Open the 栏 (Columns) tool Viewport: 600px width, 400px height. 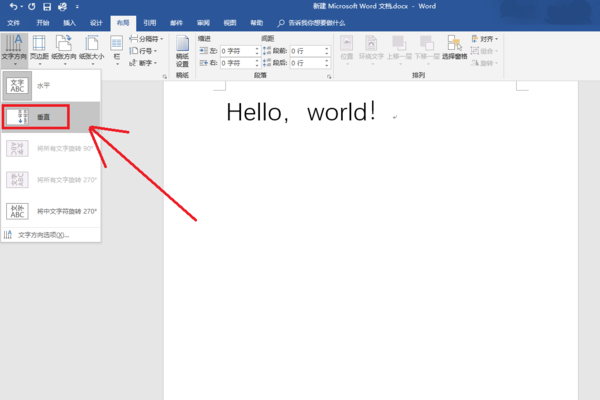pyautogui.click(x=117, y=50)
